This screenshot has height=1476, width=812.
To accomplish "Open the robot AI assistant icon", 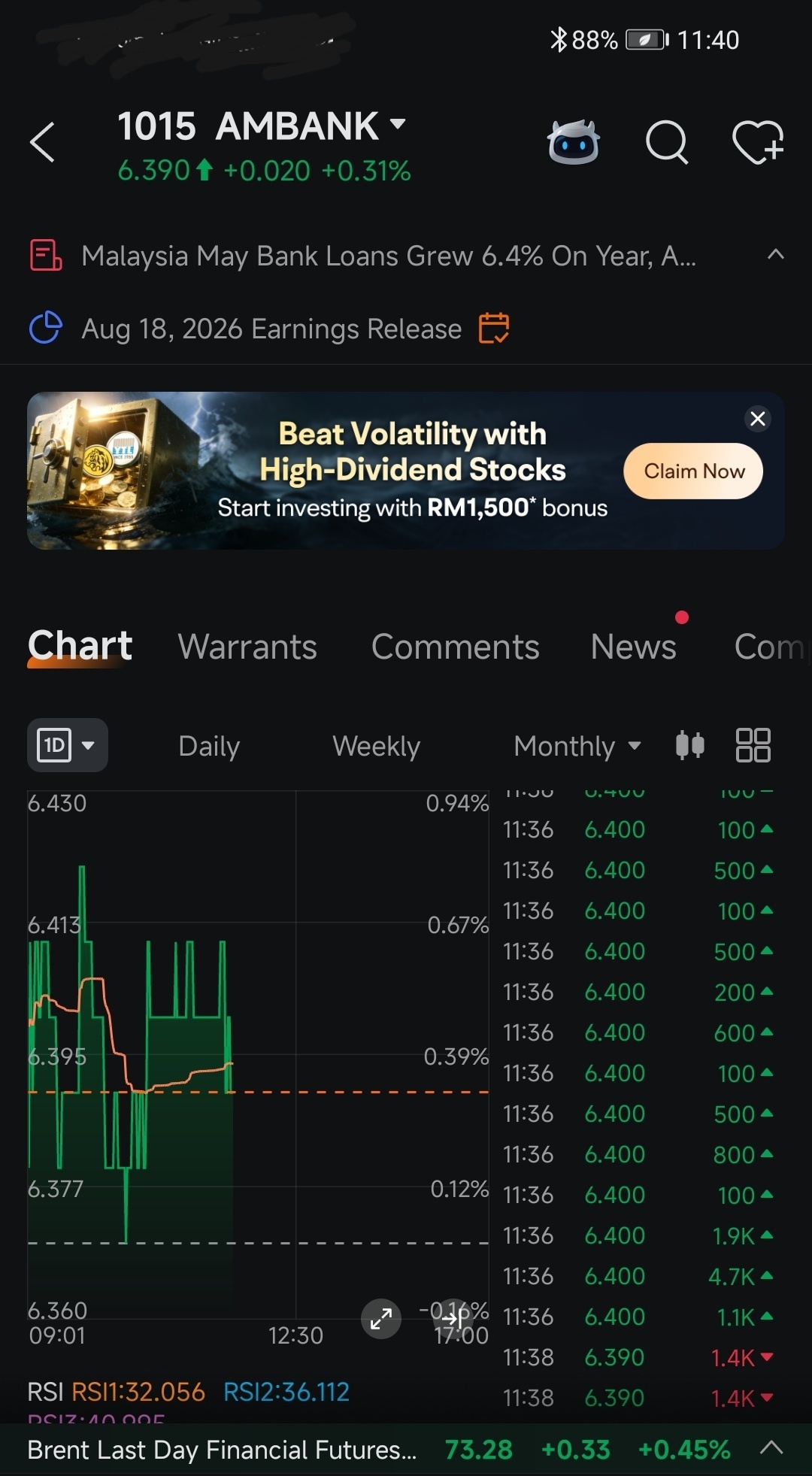I will tap(574, 142).
